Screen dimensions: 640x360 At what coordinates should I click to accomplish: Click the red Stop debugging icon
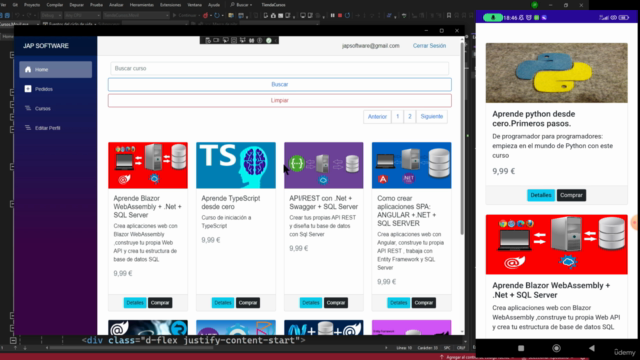coord(340,15)
